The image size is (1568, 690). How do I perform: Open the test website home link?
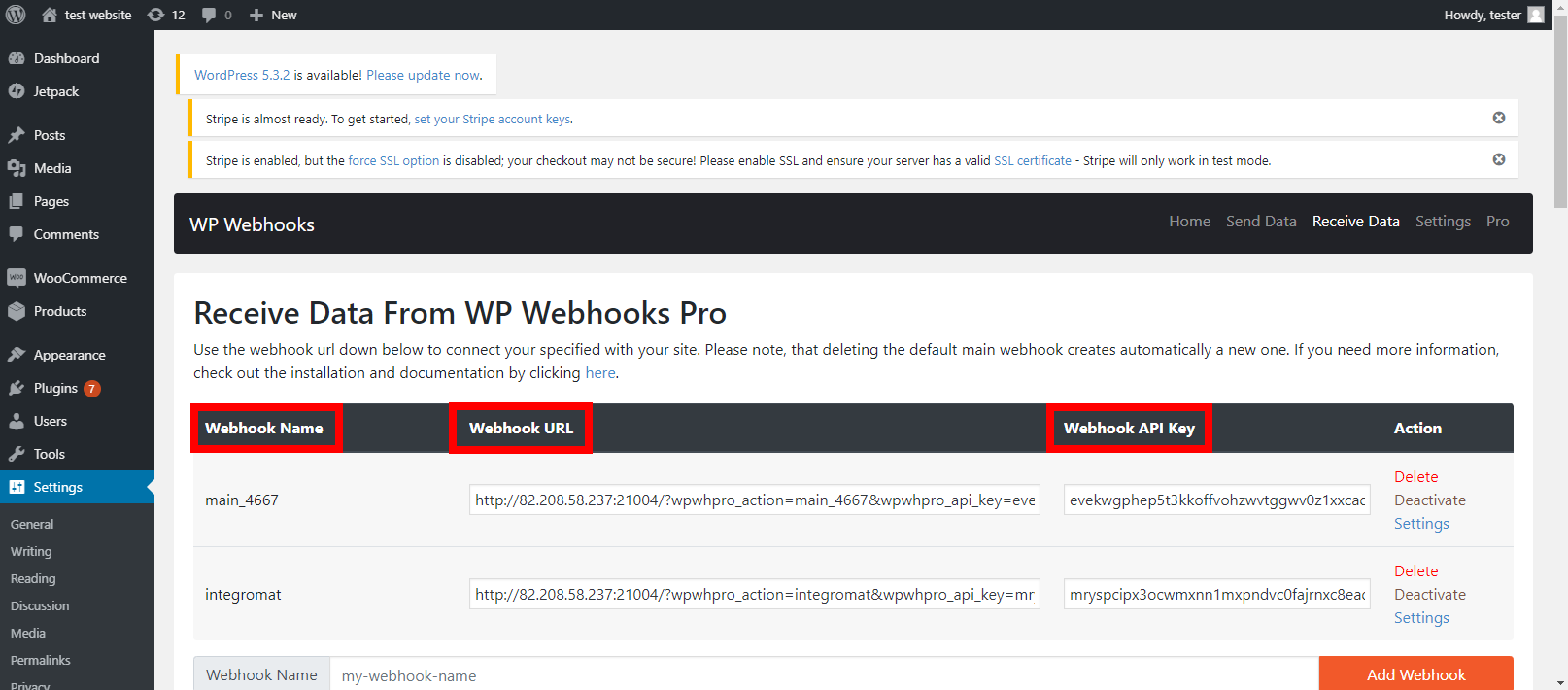pos(86,15)
